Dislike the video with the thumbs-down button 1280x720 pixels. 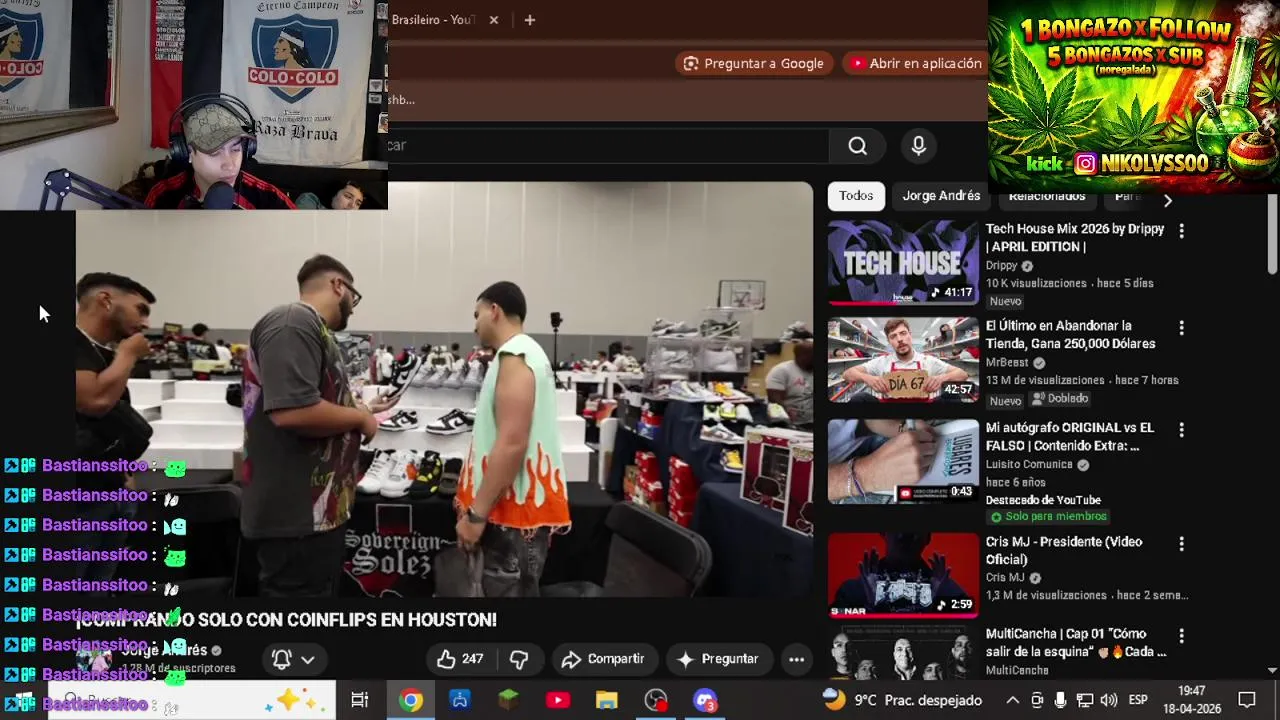point(519,659)
